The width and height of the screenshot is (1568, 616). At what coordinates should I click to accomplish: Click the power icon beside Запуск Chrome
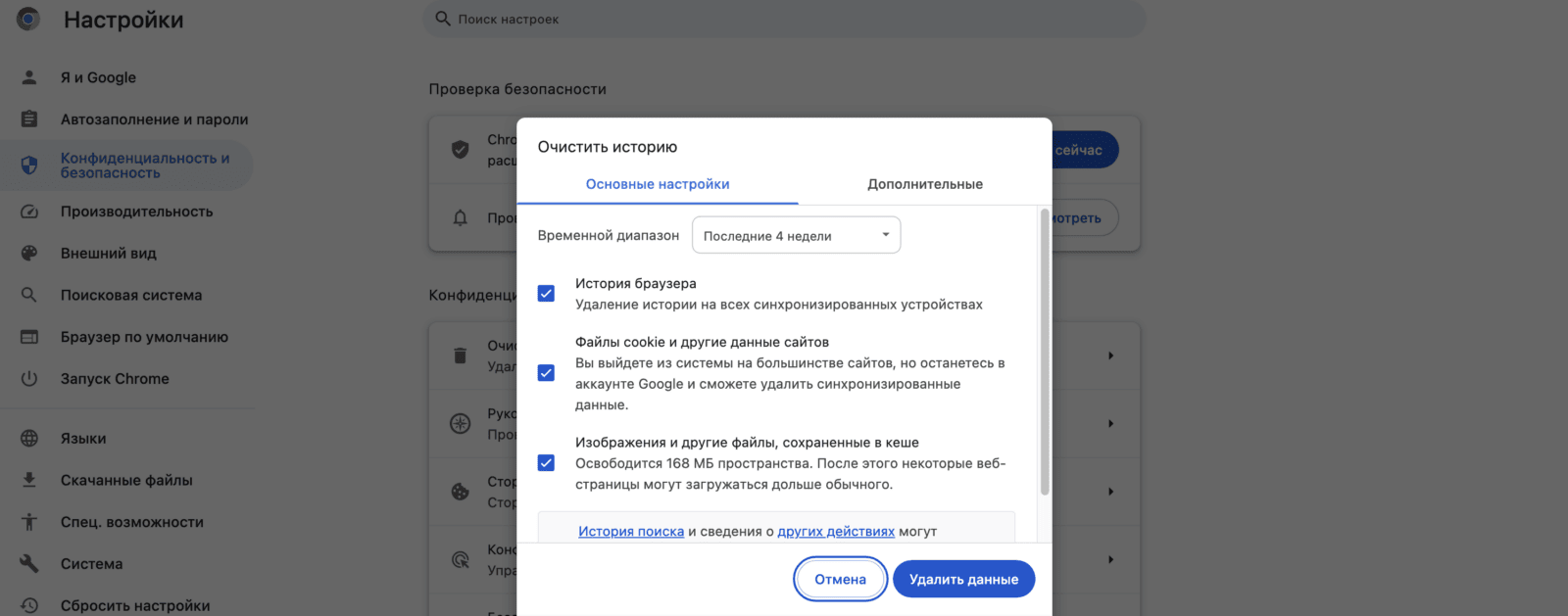[29, 379]
